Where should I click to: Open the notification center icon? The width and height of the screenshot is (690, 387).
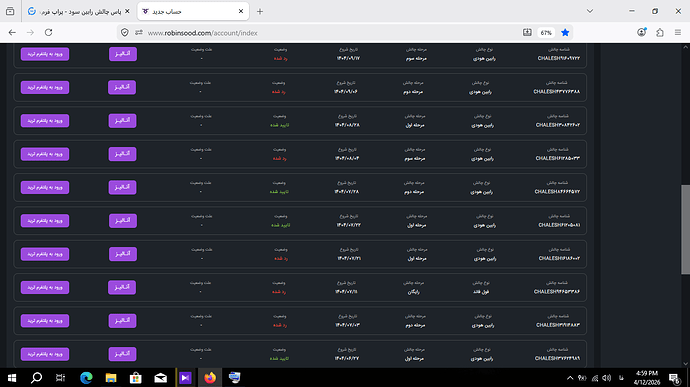[675, 378]
